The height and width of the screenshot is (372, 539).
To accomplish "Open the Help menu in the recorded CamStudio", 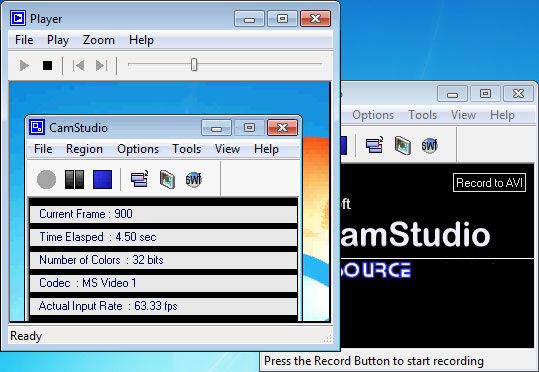I will click(x=266, y=149).
